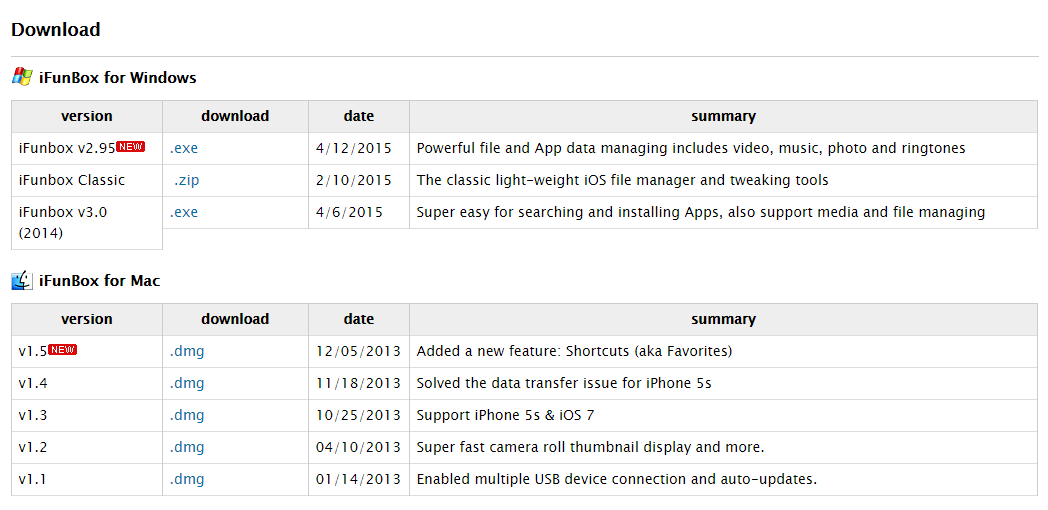Download the Mac v1.1 .dmg file
The height and width of the screenshot is (510, 1048).
tap(187, 479)
